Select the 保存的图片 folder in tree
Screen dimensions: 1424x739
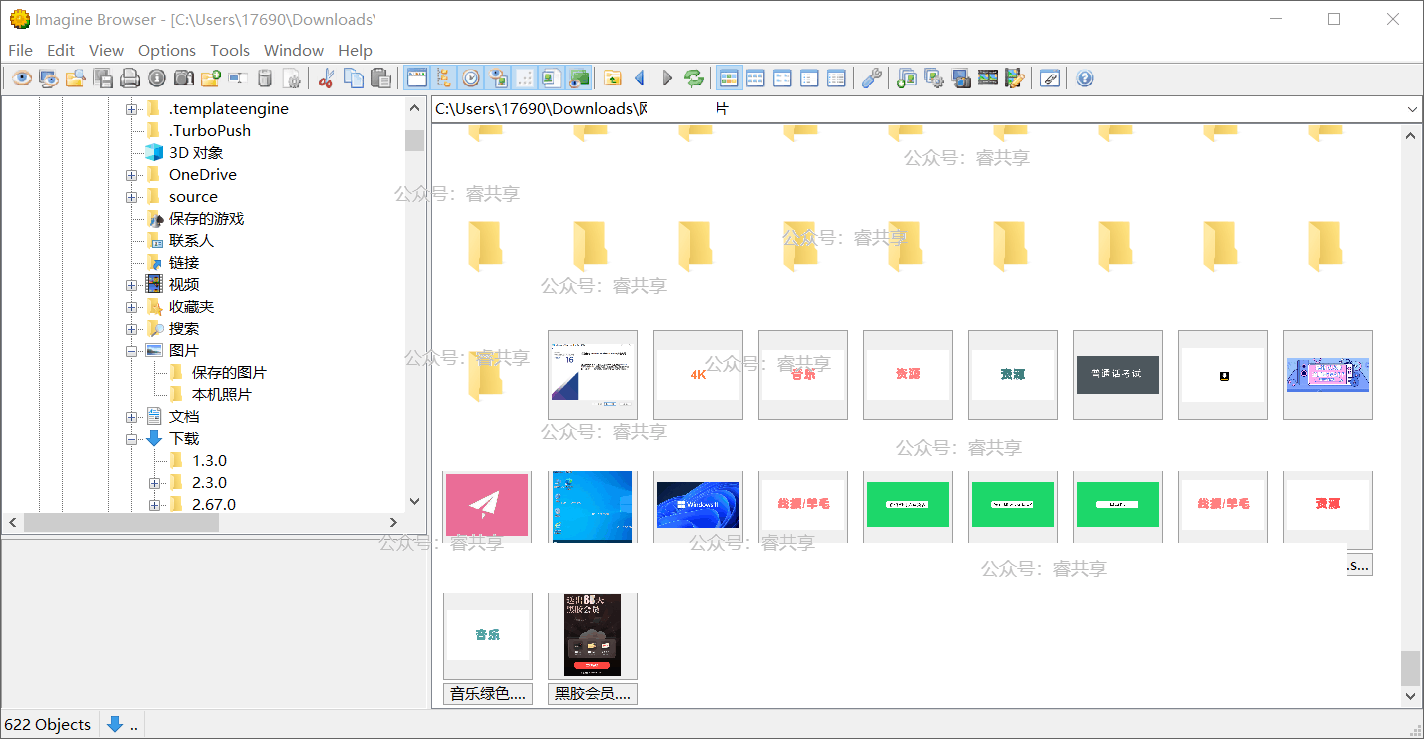click(229, 373)
